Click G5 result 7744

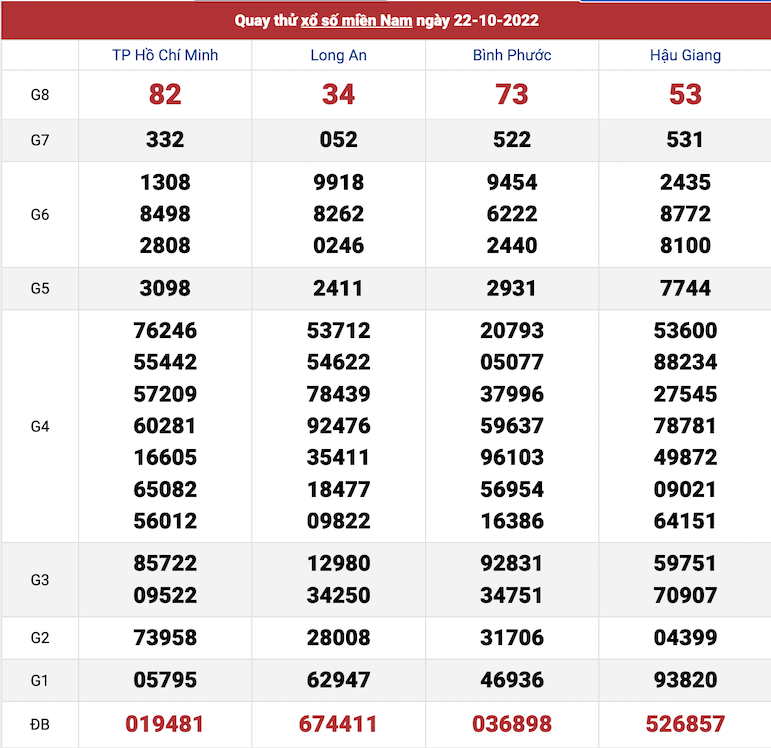pos(685,288)
